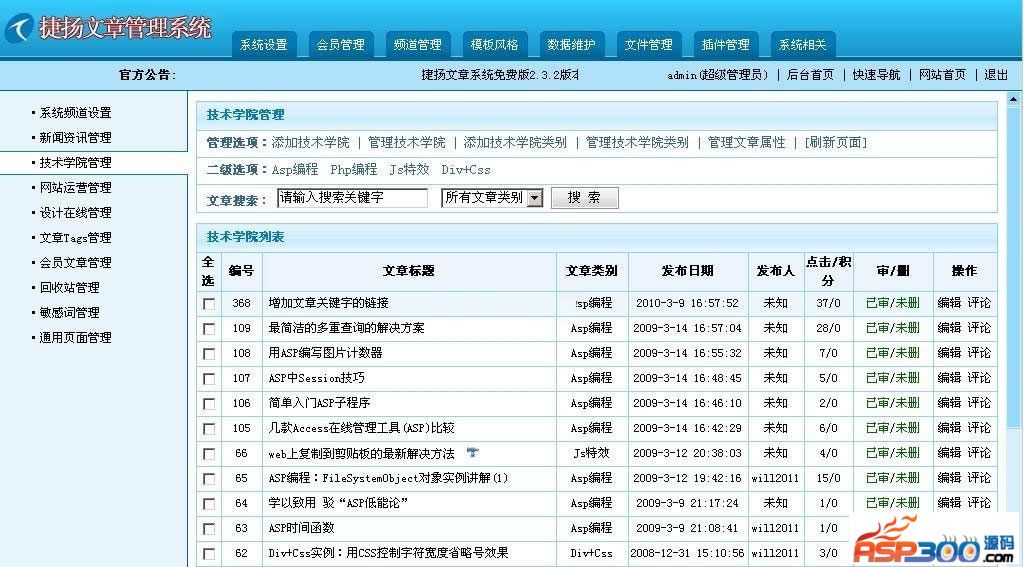This screenshot has height=567, width=1024.
Task: Click the scrollbar up arrow at right edge
Action: tap(1014, 99)
